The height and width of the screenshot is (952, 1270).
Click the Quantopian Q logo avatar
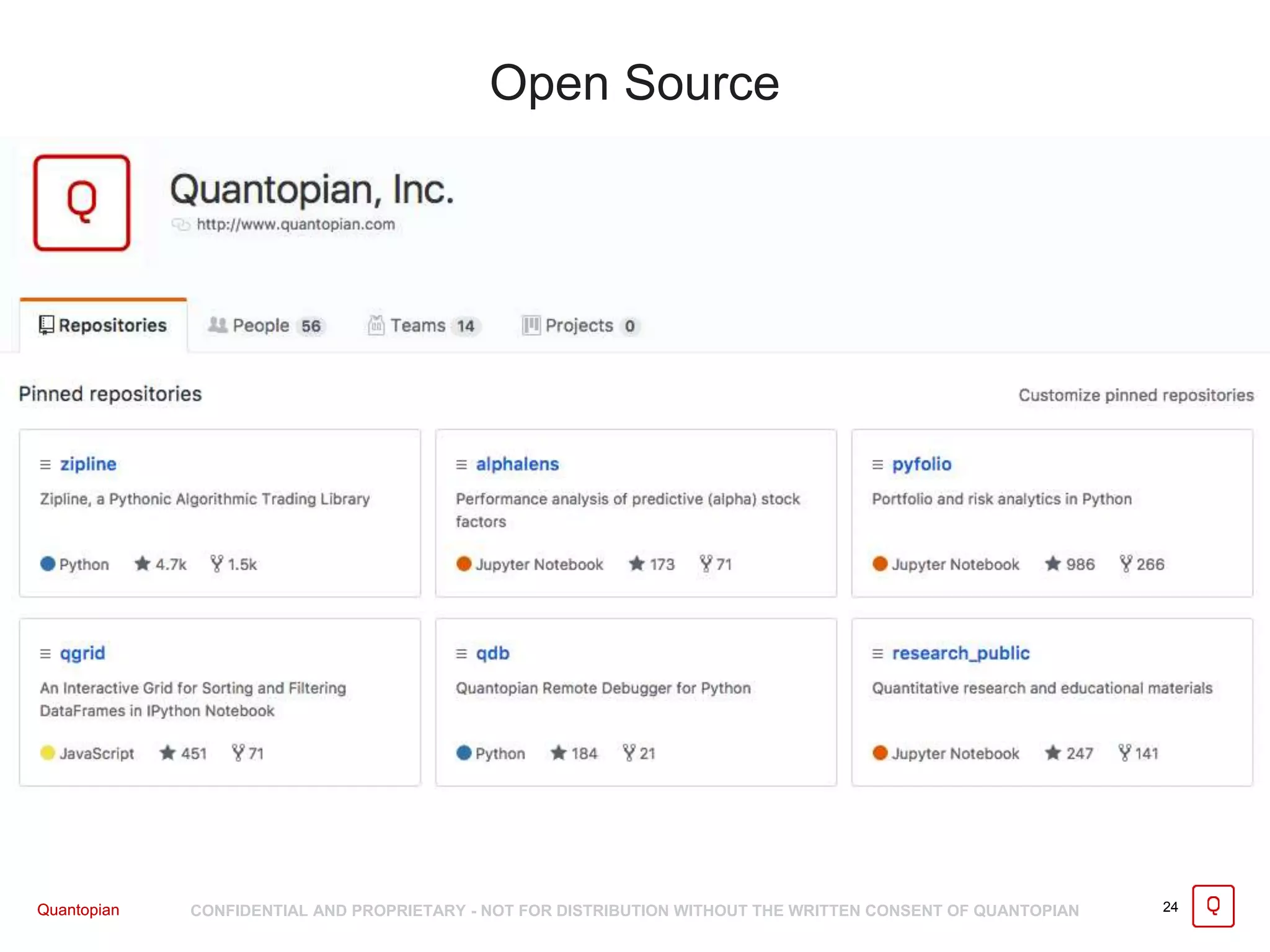pos(82,203)
